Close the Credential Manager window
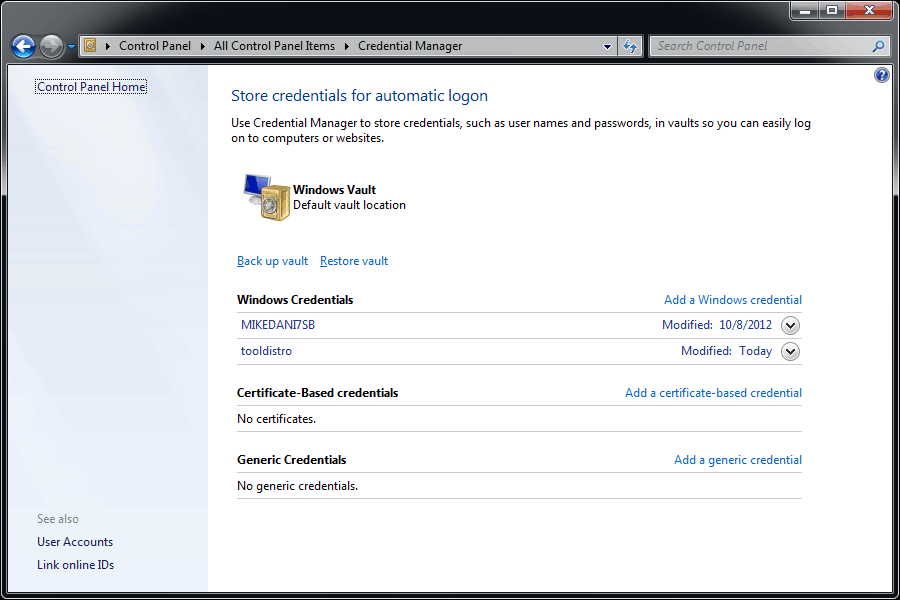This screenshot has width=900, height=600. click(x=868, y=10)
